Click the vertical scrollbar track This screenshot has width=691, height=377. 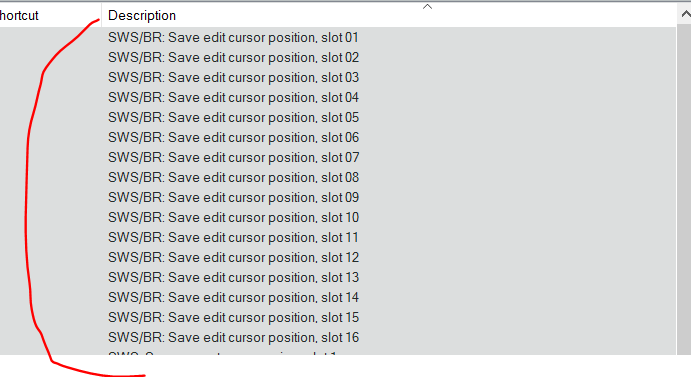click(684, 190)
